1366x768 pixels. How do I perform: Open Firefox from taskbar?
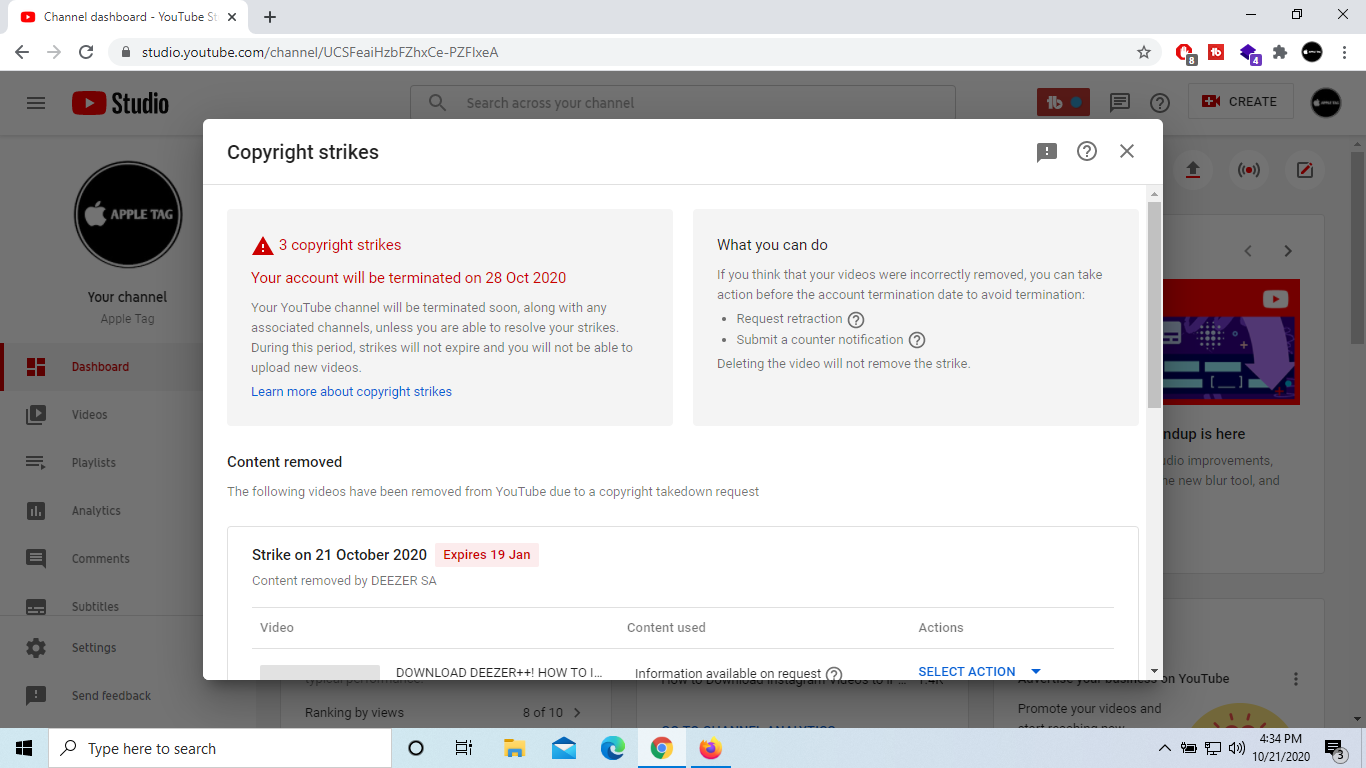coord(711,748)
